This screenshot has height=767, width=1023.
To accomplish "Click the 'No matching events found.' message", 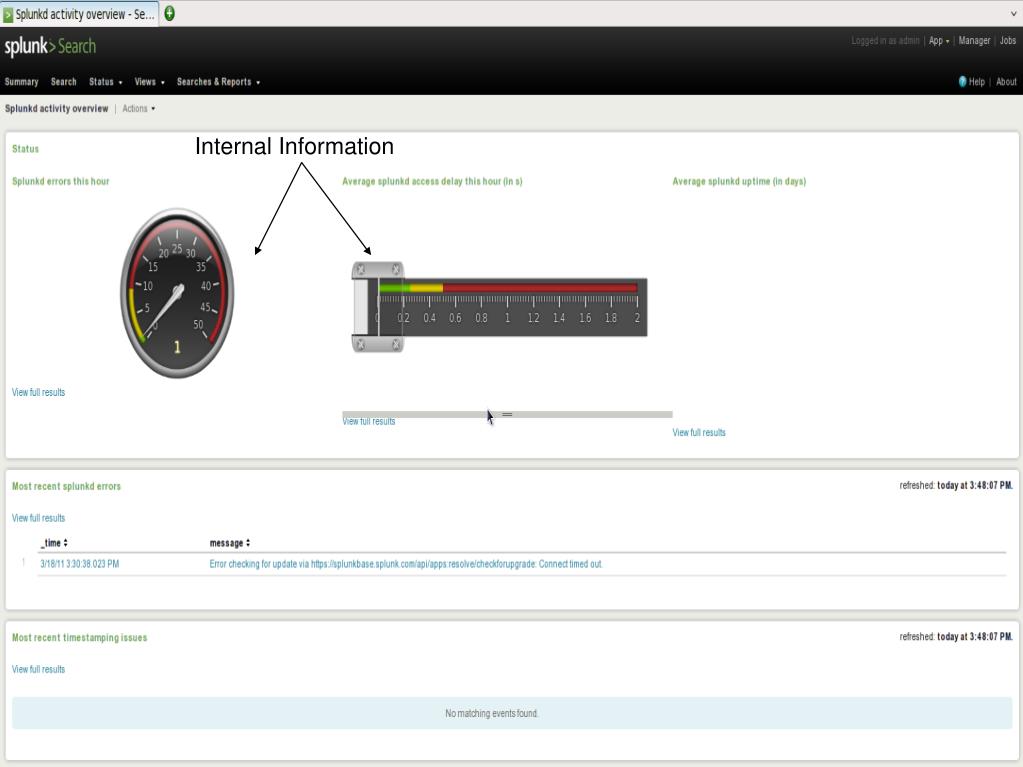I will click(492, 714).
